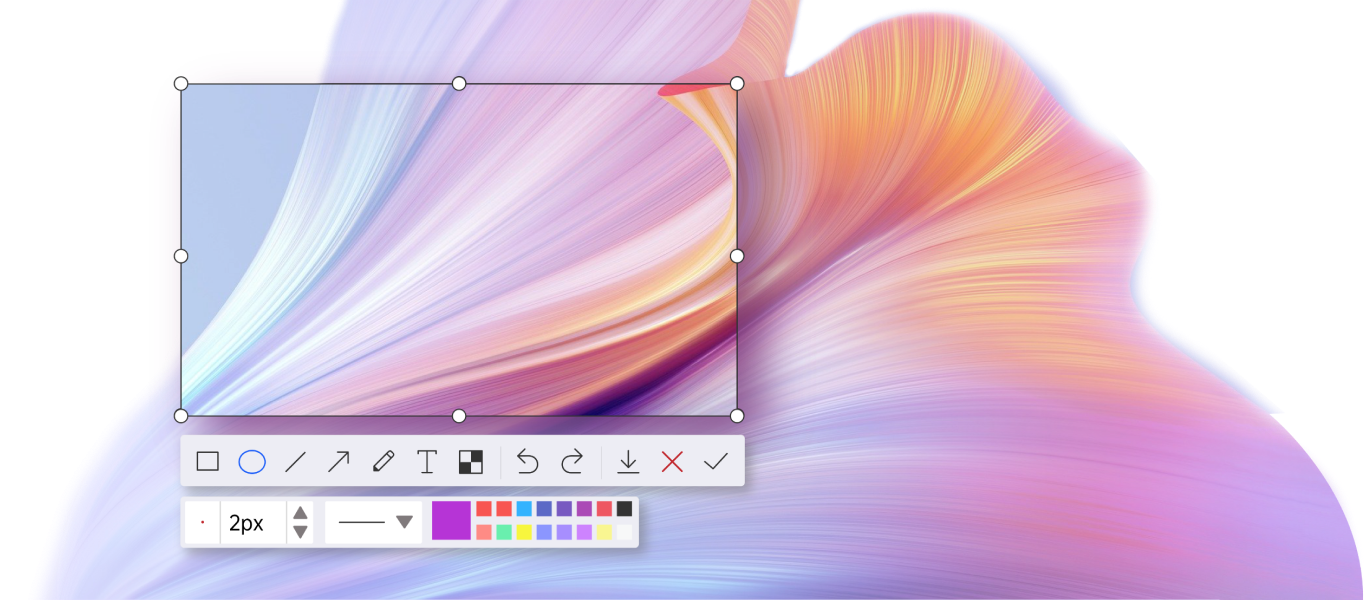This screenshot has width=1368, height=600.
Task: Select the Text annotation tool
Action: pos(427,461)
